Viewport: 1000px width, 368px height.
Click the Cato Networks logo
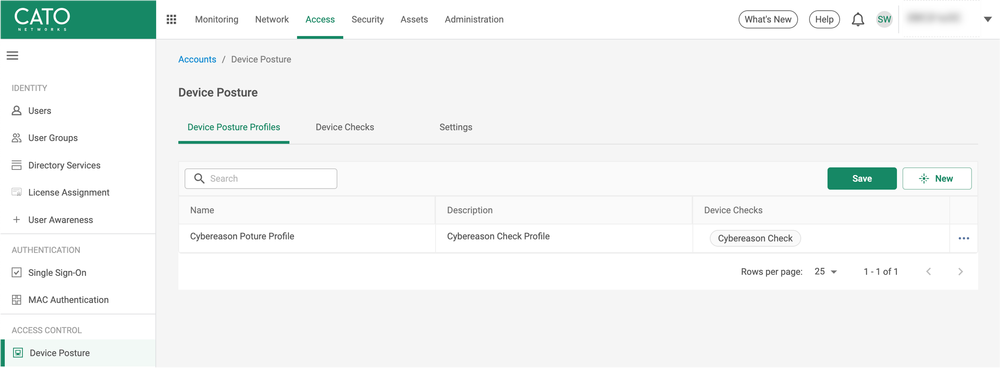pos(41,19)
